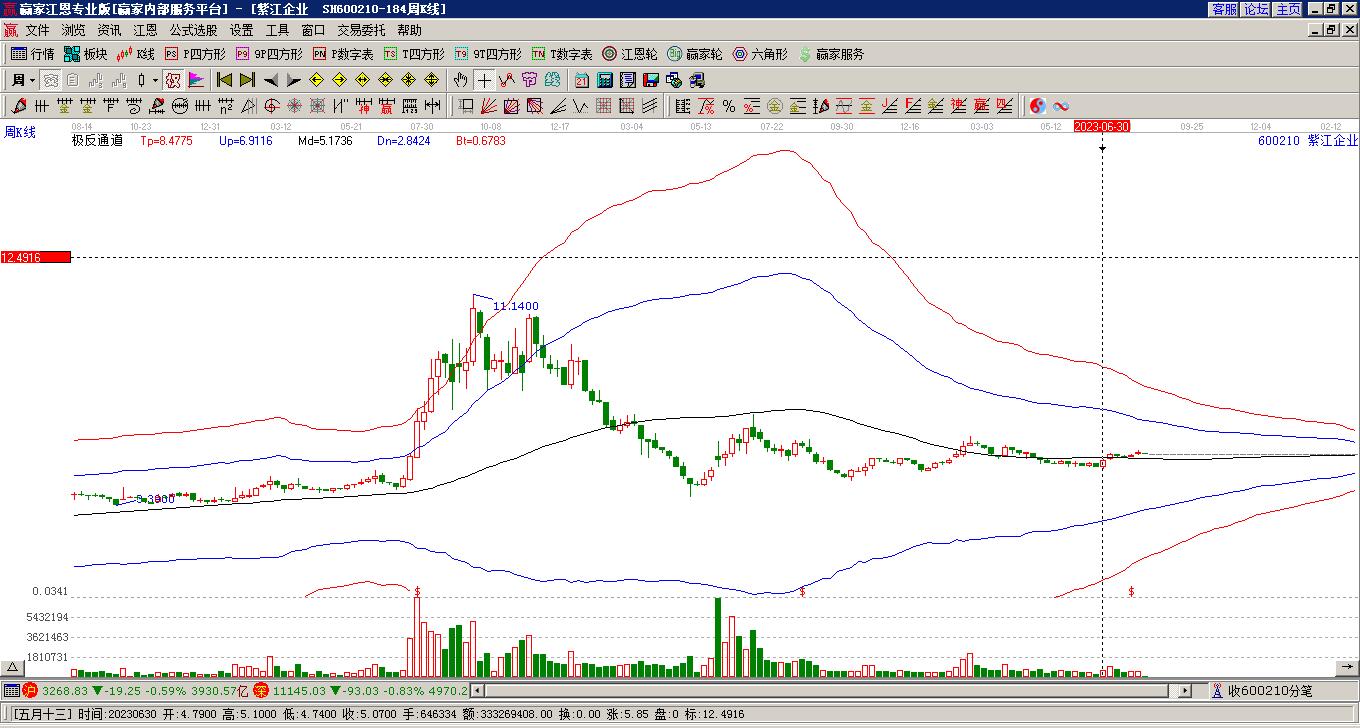The height and width of the screenshot is (728, 1360).
Task: Open the 板块 sector view
Action: [86, 54]
